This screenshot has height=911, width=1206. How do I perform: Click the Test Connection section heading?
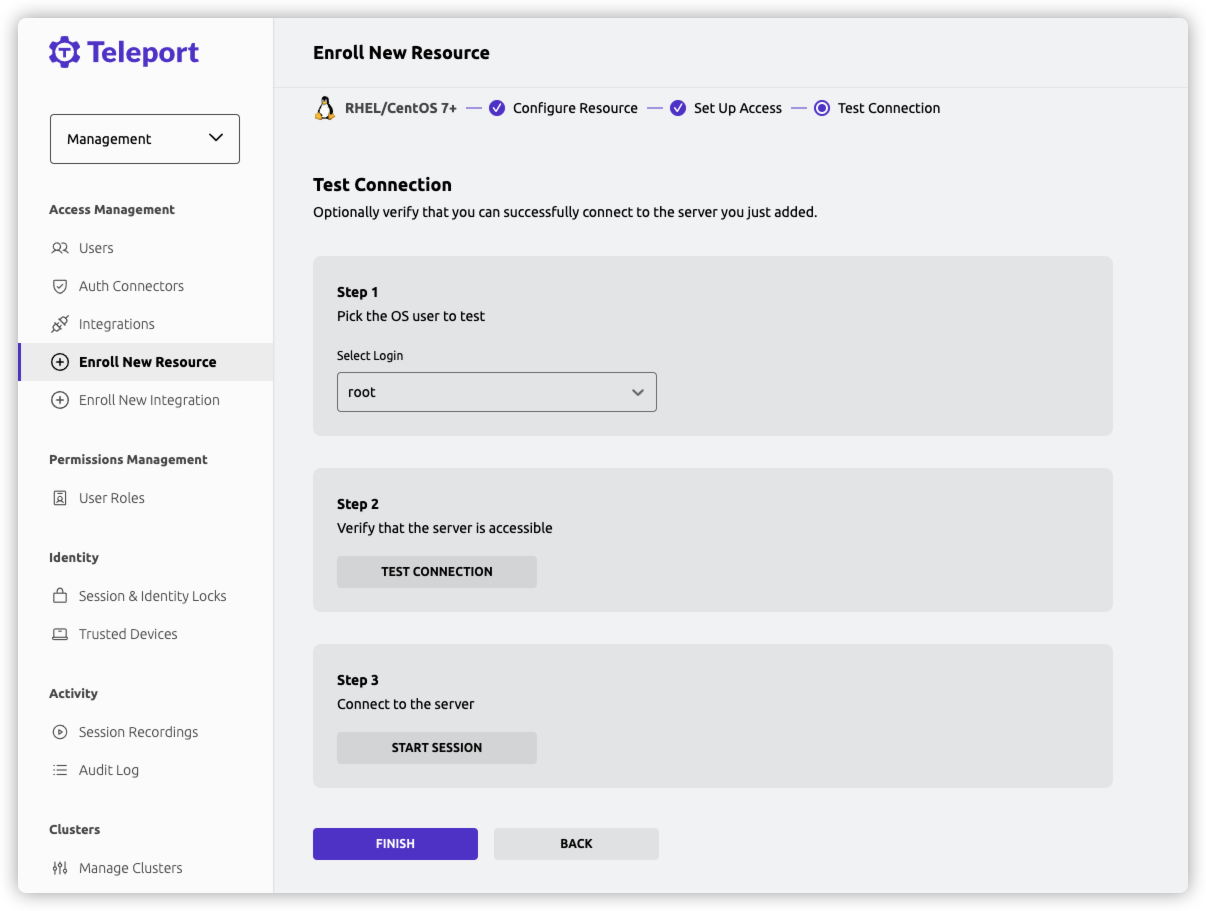coord(382,185)
